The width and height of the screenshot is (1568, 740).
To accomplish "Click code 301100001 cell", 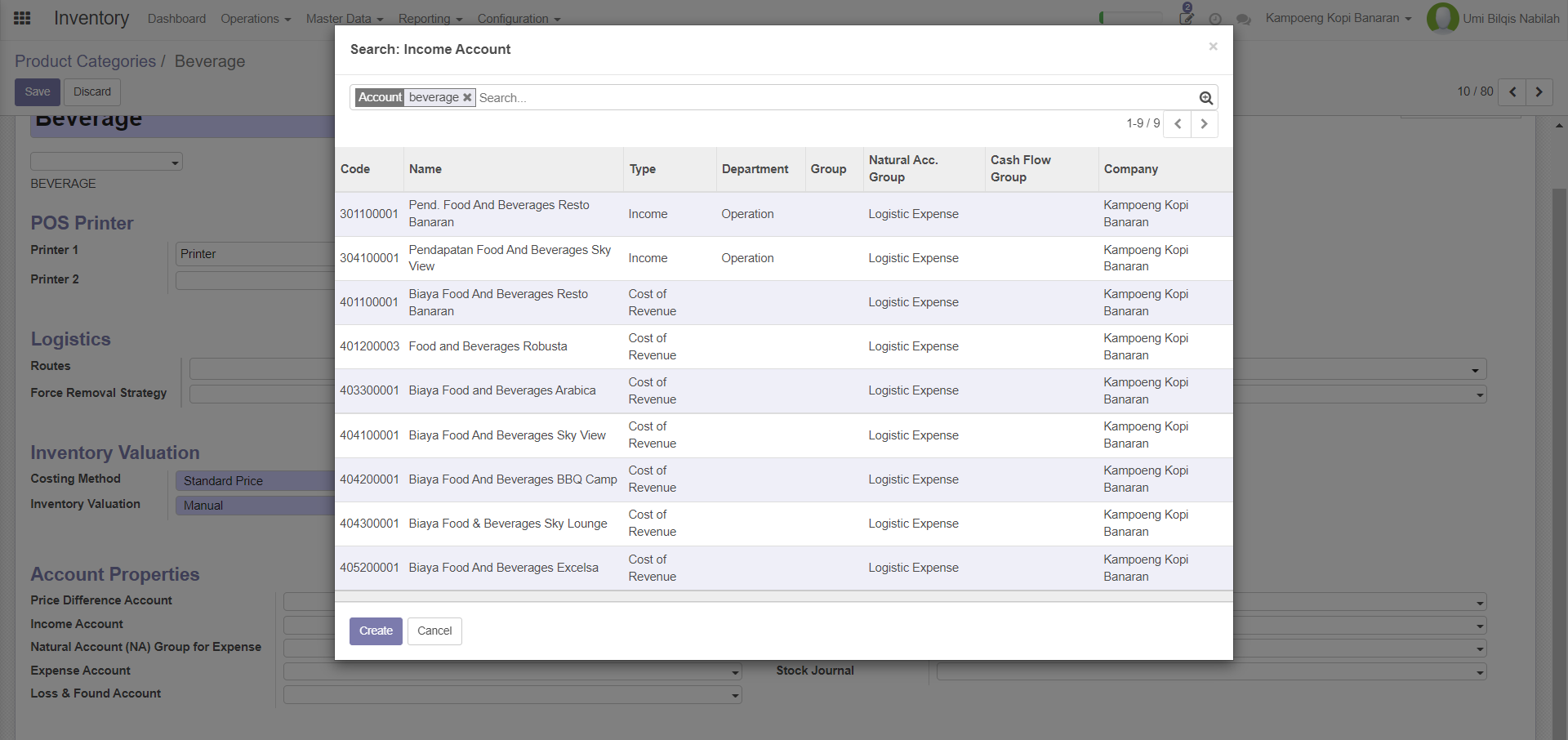I will [x=369, y=214].
